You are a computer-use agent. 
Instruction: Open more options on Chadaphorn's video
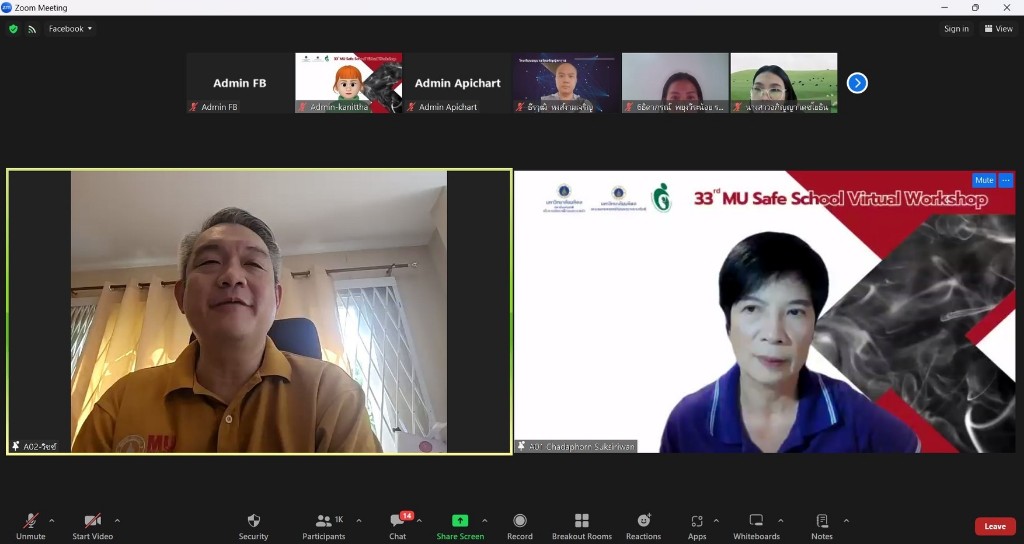point(1006,180)
